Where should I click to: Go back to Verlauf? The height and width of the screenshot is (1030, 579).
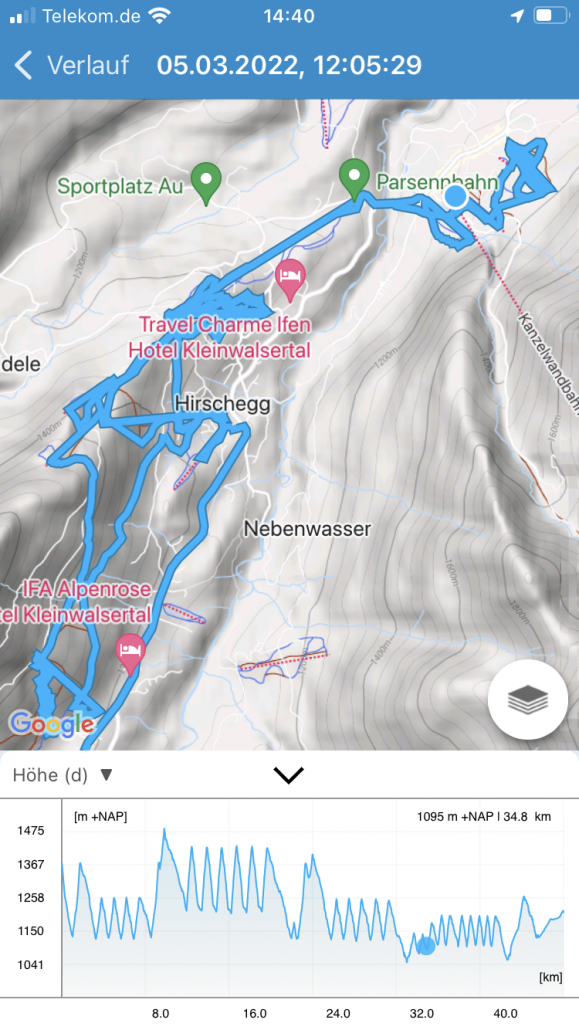point(88,66)
